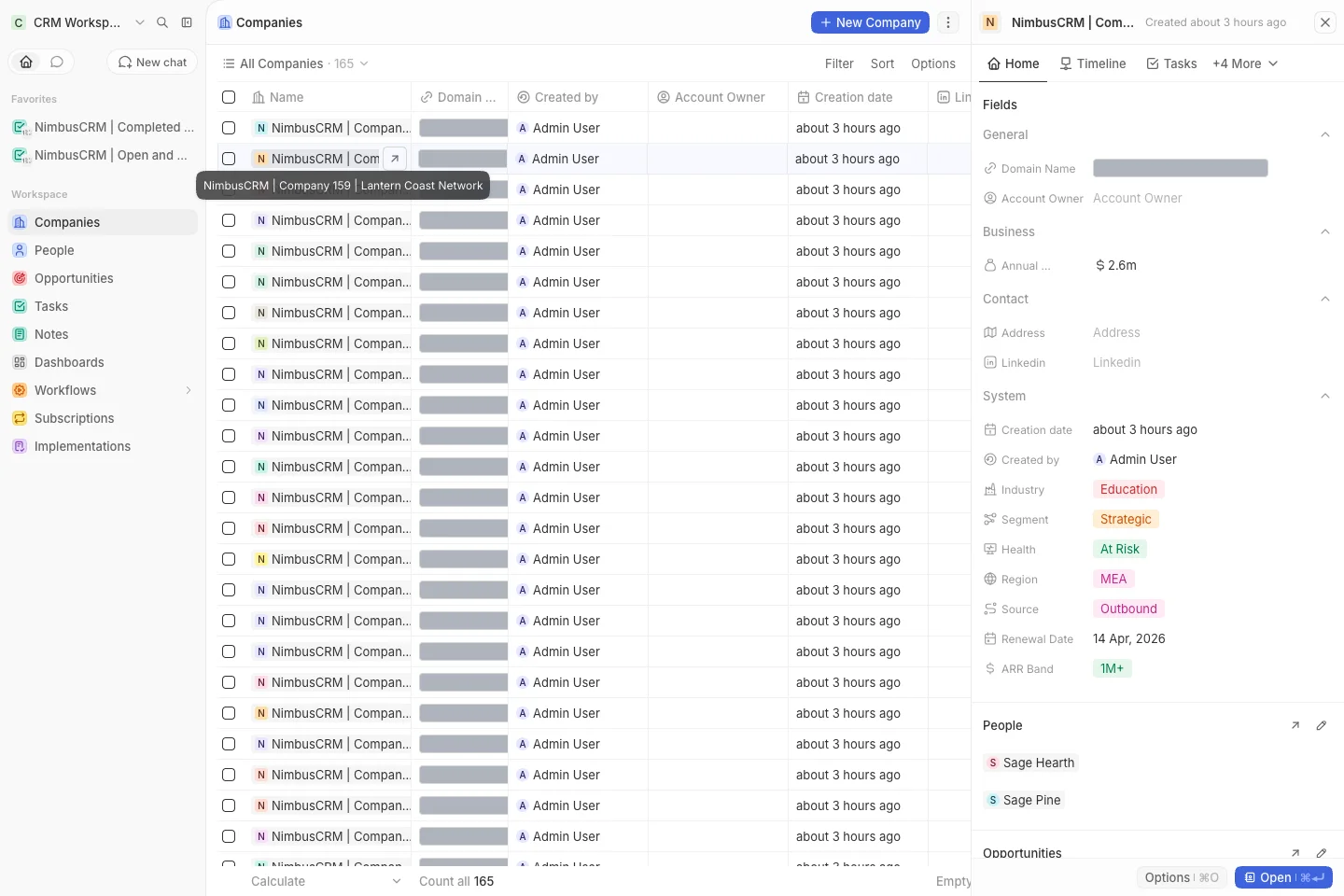
Task: Open the CRM Workspace switcher dropdown
Action: 78,22
